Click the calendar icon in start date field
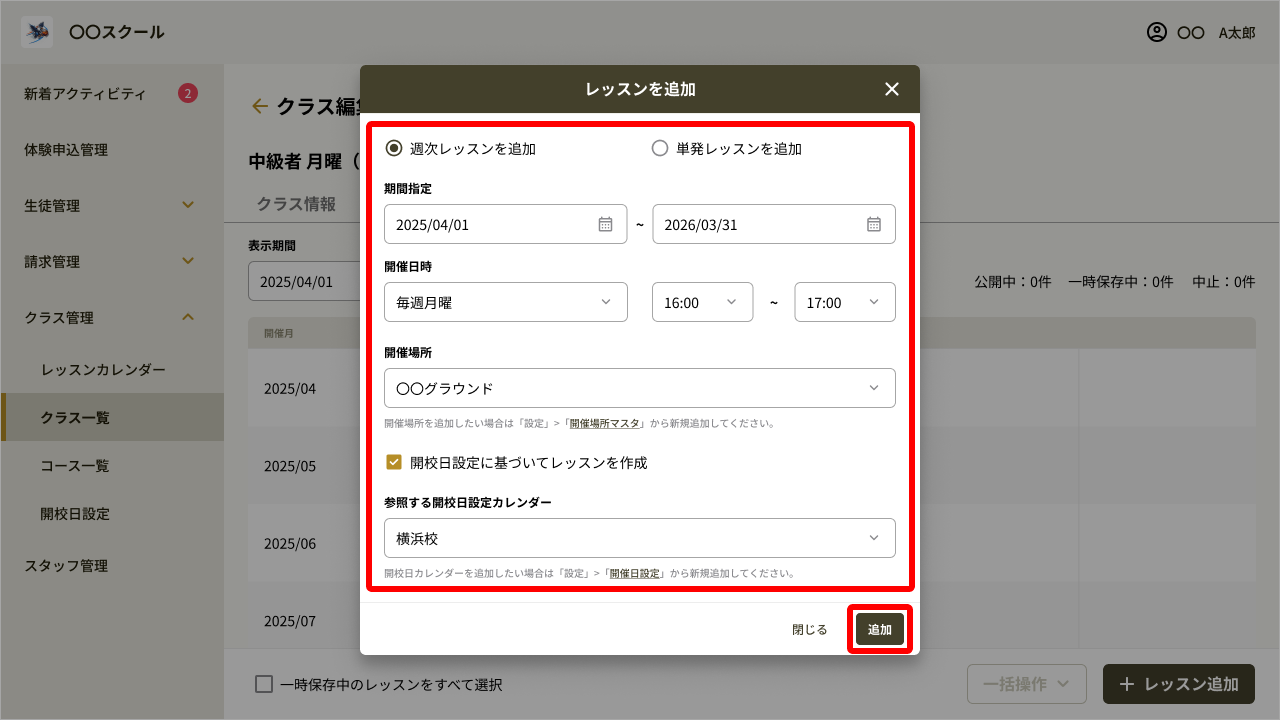The width and height of the screenshot is (1280, 720). [x=605, y=224]
